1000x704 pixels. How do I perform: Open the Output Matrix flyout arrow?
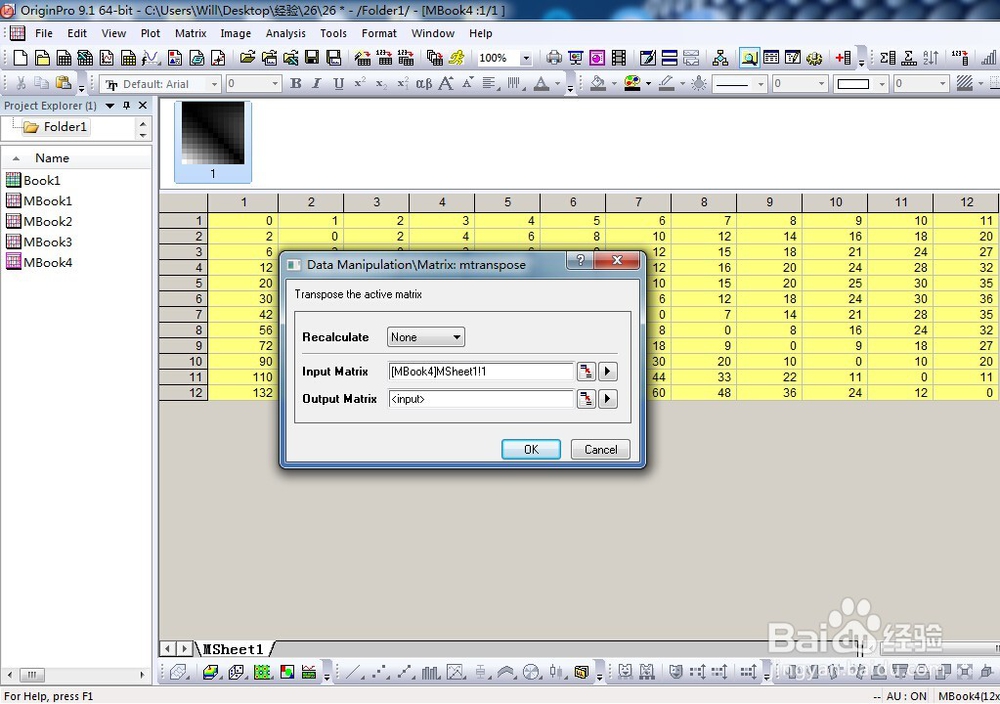608,399
